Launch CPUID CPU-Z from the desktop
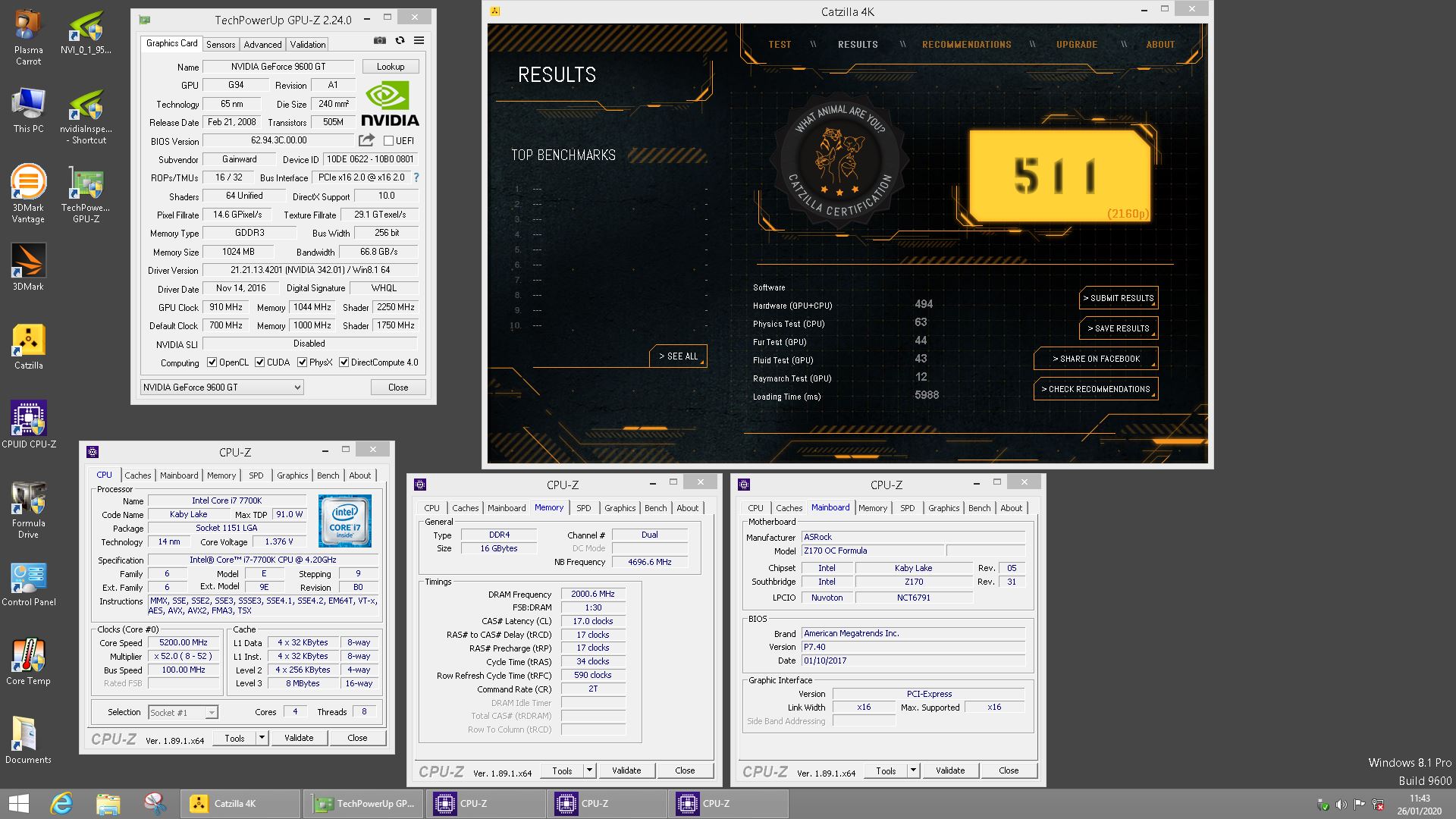Screen dimensions: 1456x819 click(28, 425)
